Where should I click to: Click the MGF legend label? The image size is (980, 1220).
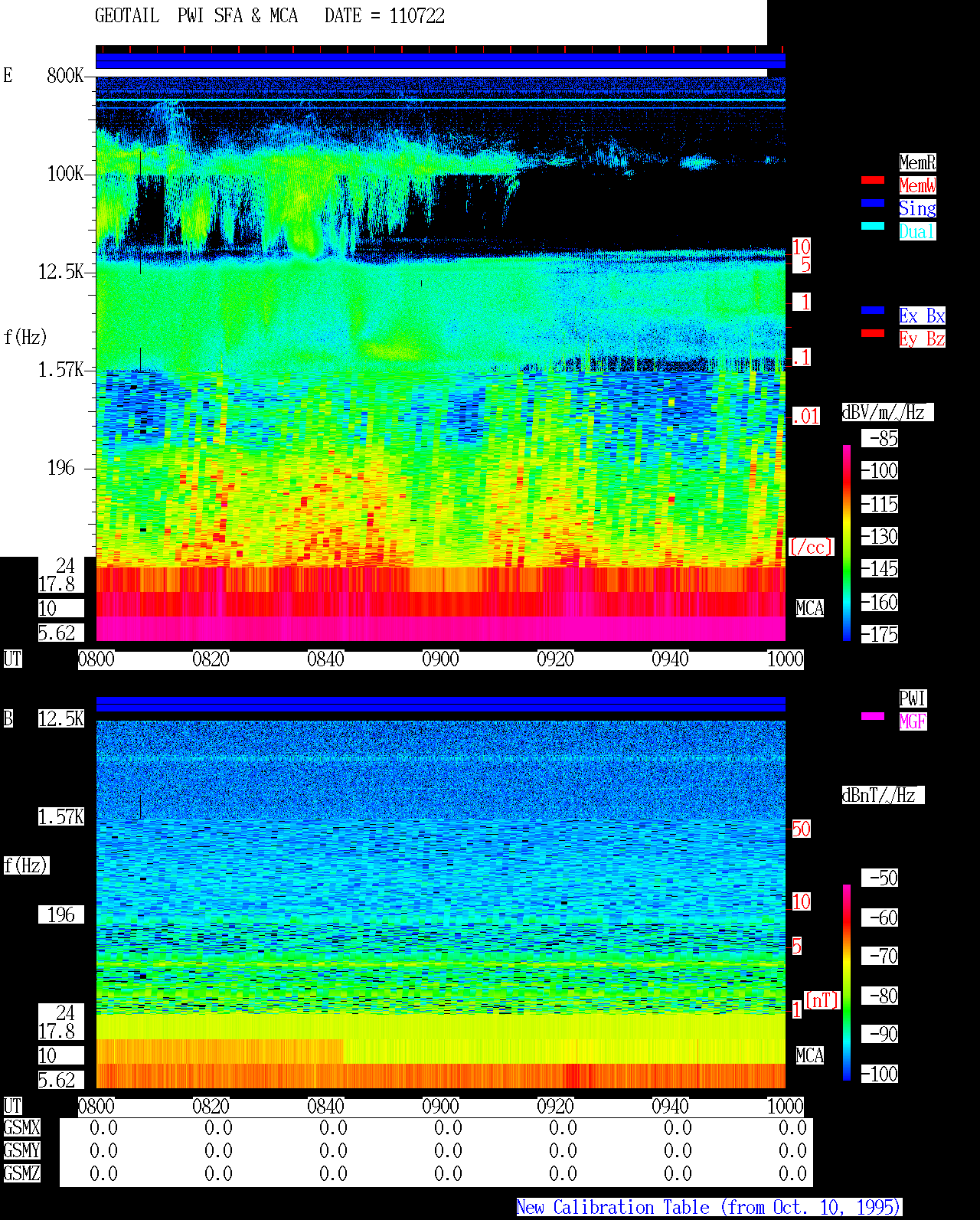pyautogui.click(x=913, y=721)
